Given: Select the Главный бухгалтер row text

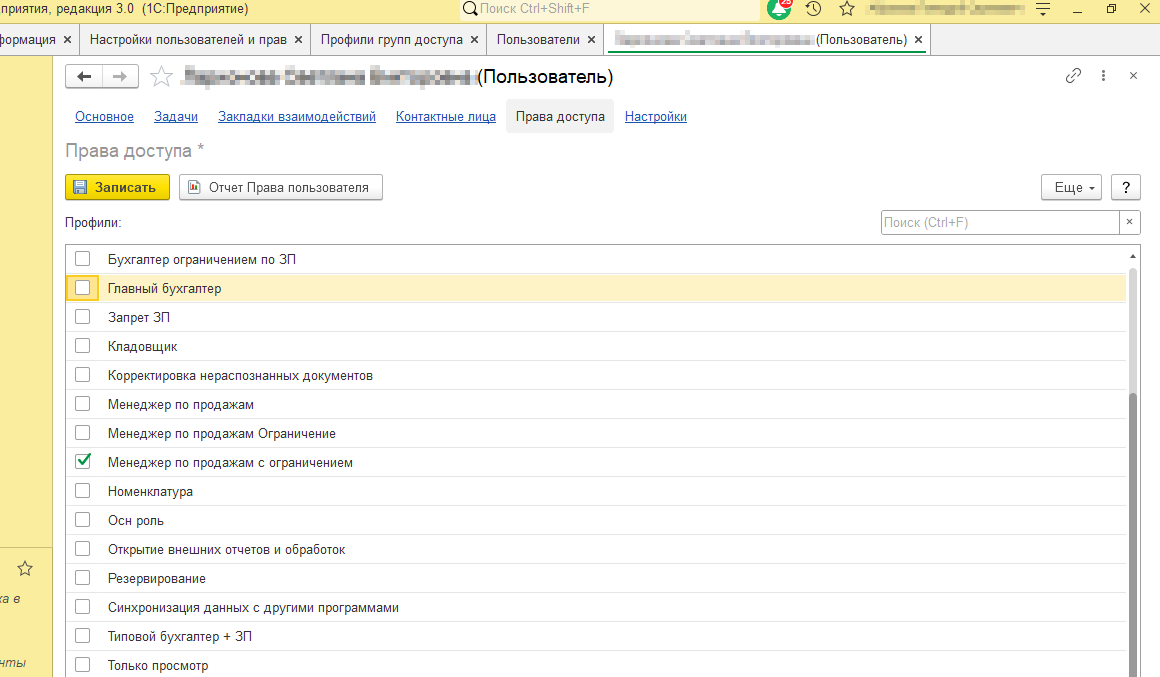Looking at the screenshot, I should [164, 288].
